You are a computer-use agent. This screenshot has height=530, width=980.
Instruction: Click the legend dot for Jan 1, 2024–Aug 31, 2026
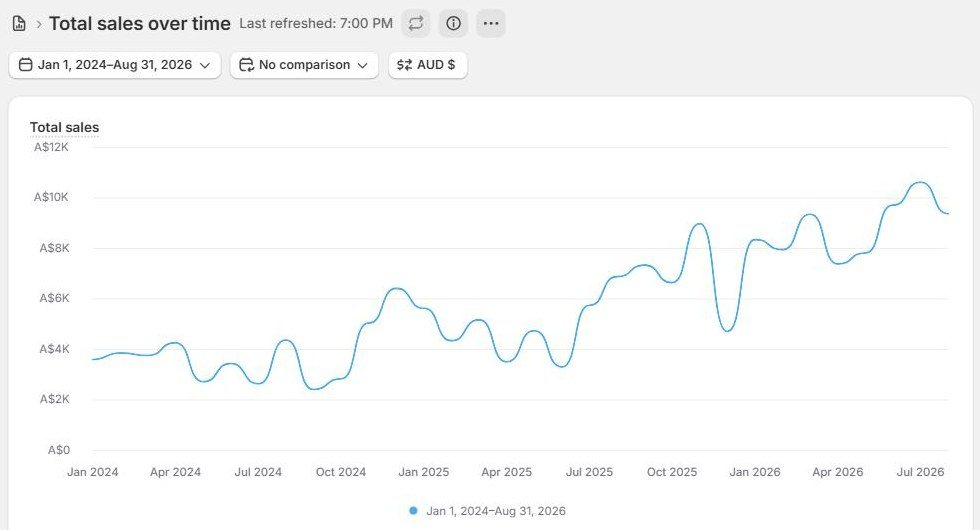pos(413,511)
